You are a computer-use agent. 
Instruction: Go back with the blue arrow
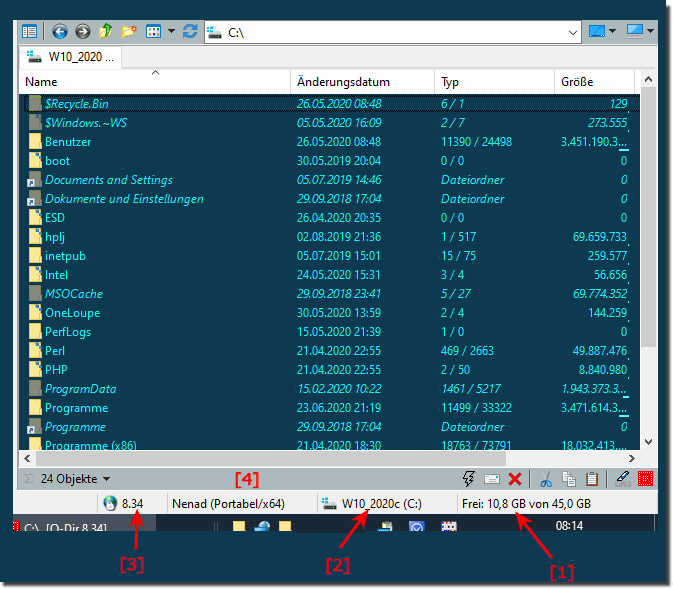[60, 32]
